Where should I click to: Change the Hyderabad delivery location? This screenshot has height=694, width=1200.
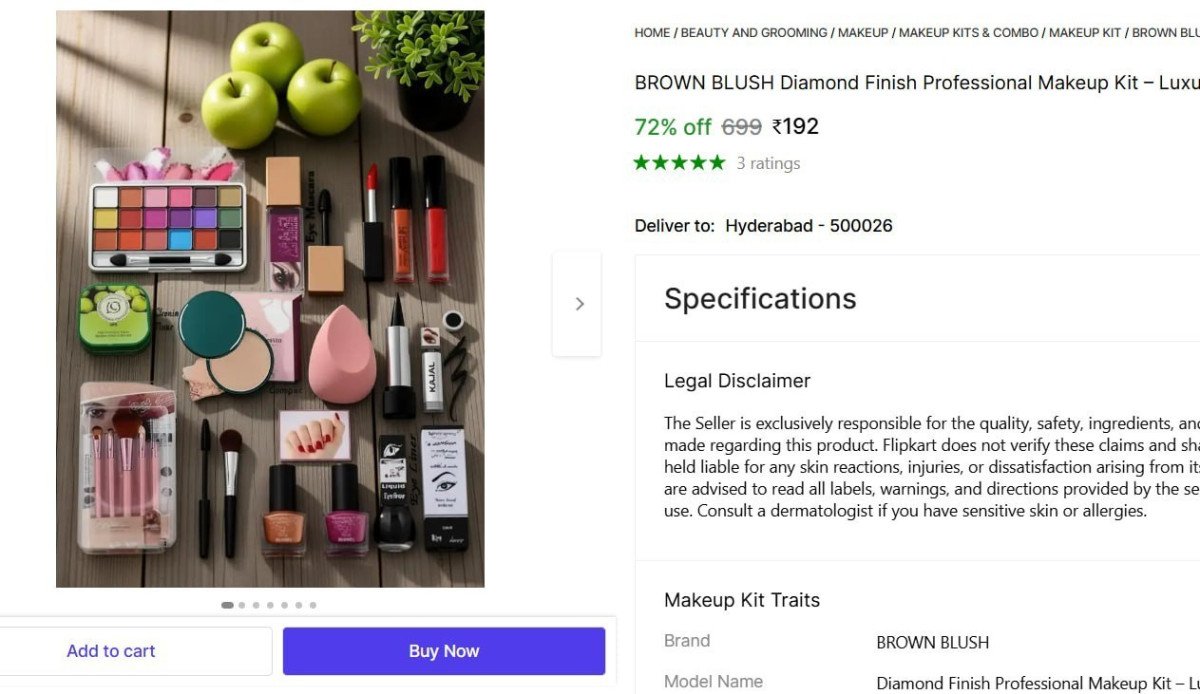808,225
